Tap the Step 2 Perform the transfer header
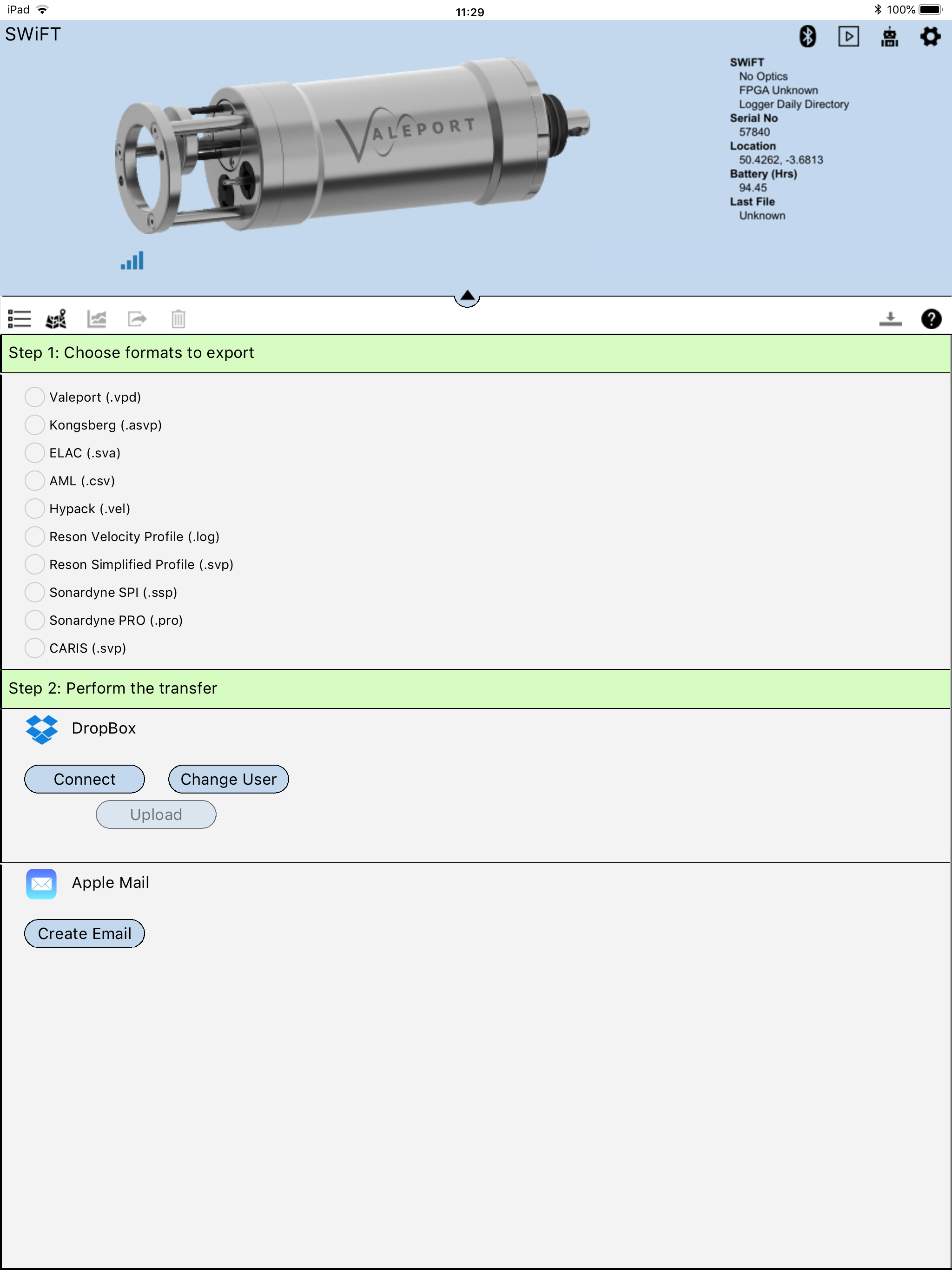This screenshot has height=1270, width=952. (476, 689)
